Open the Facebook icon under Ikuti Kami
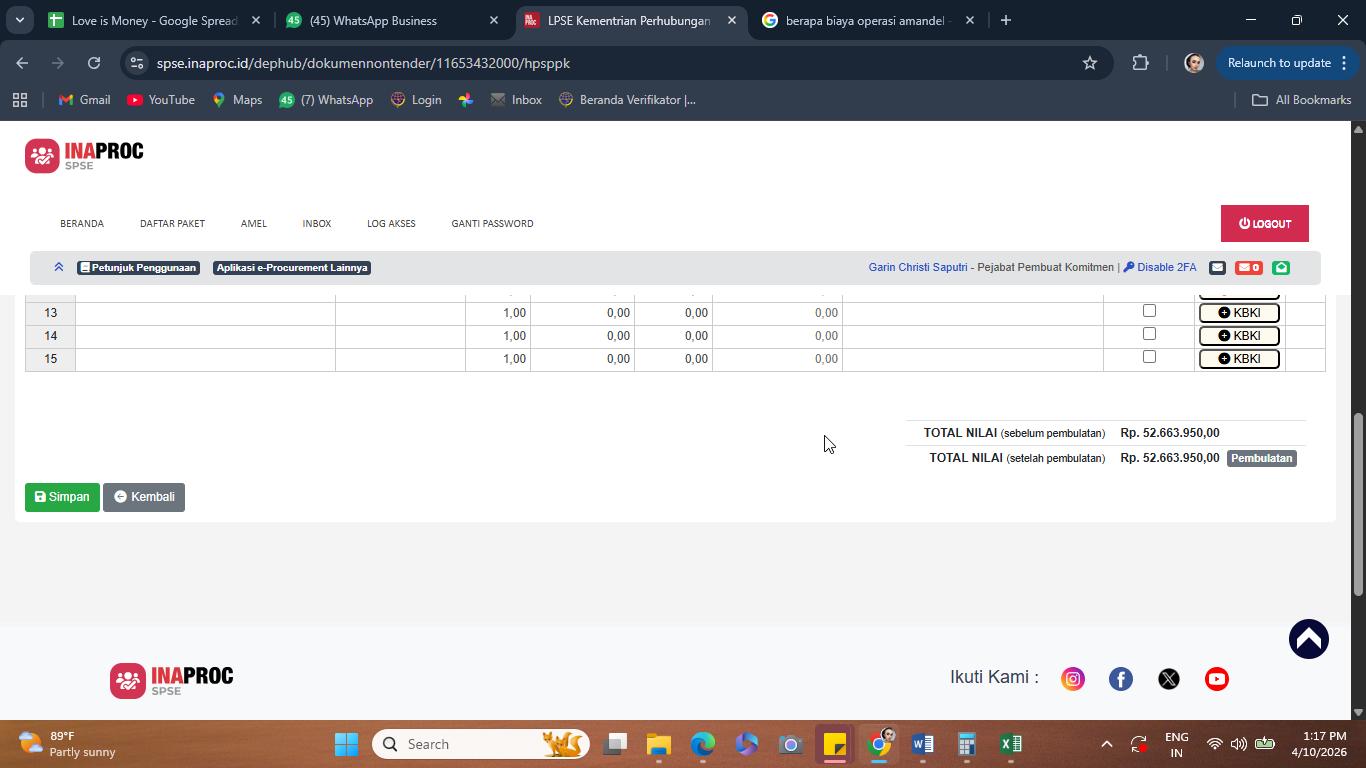Image resolution: width=1366 pixels, height=768 pixels. point(1121,679)
